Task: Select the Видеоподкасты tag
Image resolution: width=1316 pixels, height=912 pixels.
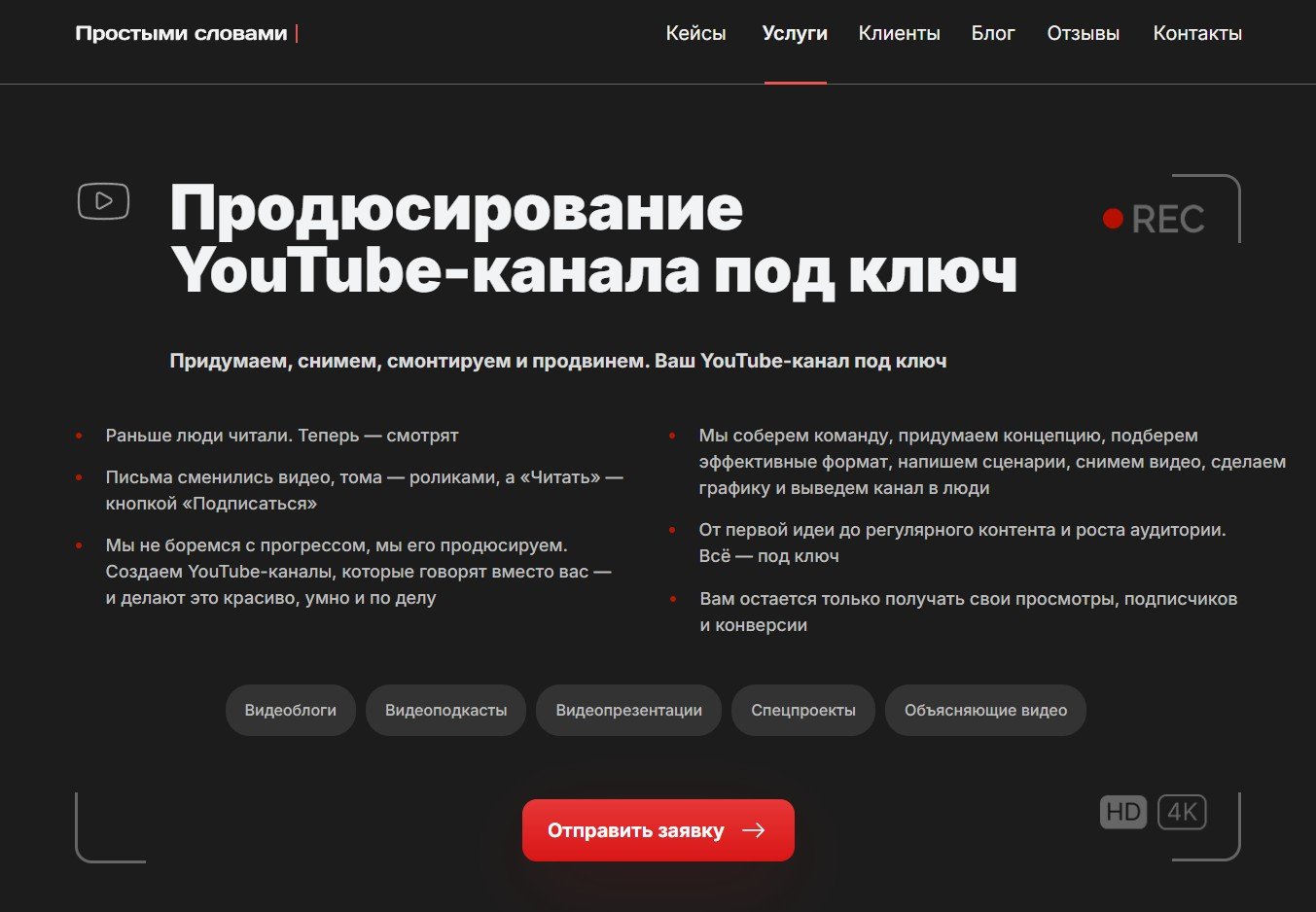Action: (x=445, y=711)
